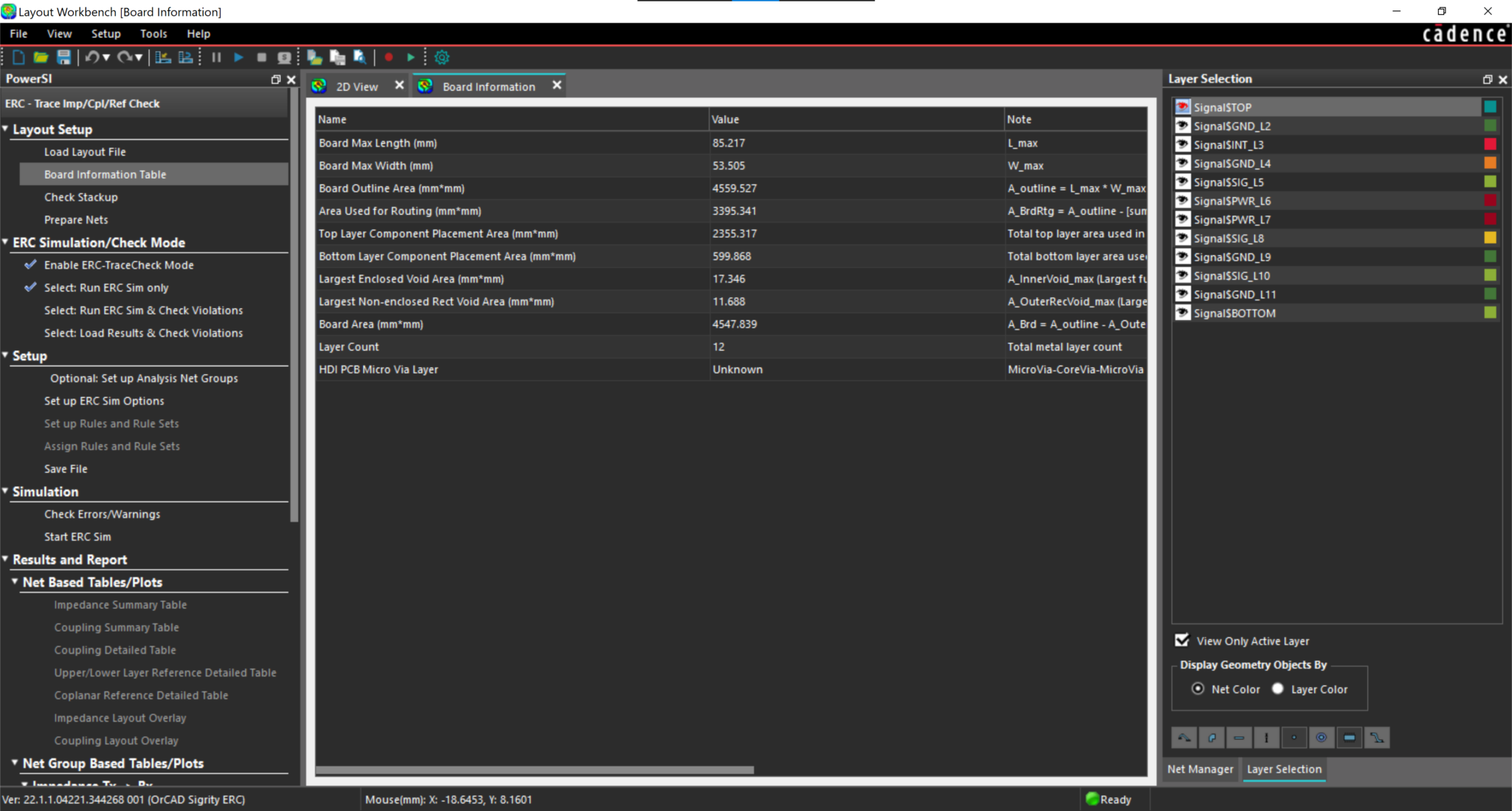Click the Open folder toolbar icon
Viewport: 1512px width, 811px height.
41,58
